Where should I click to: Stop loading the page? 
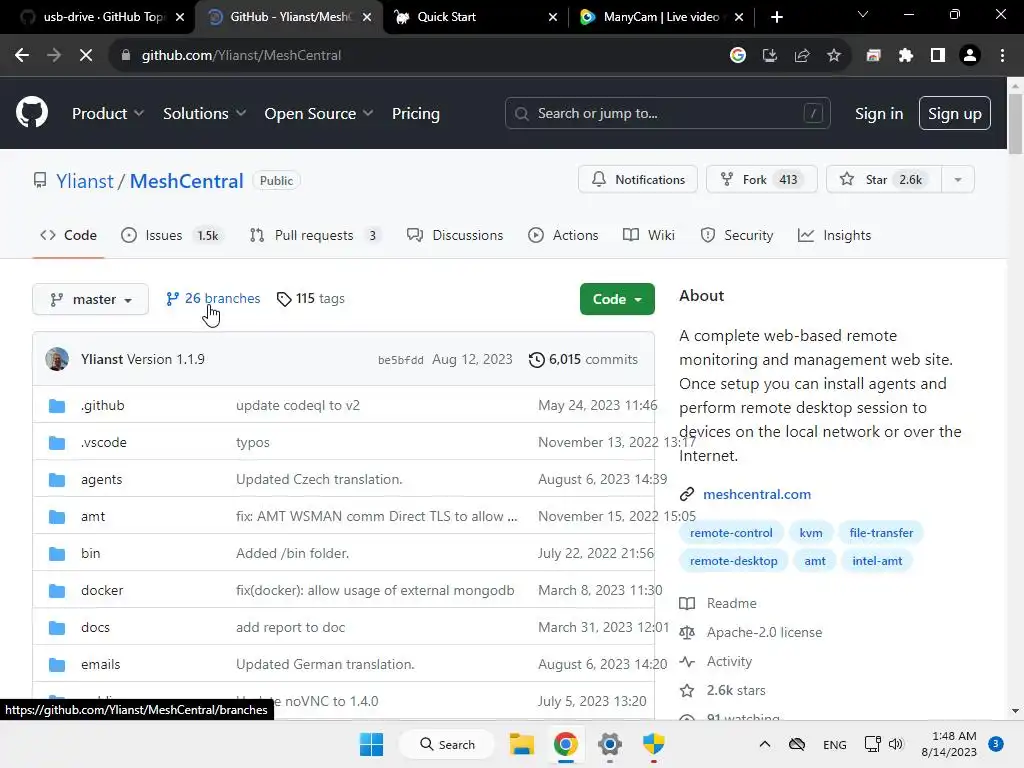(x=86, y=56)
